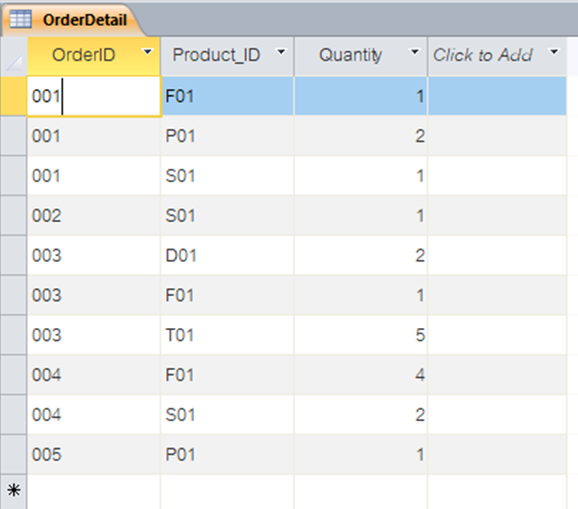Click Quantity 2 in the 004 S01 row
The height and width of the screenshot is (509, 578).
[361, 414]
